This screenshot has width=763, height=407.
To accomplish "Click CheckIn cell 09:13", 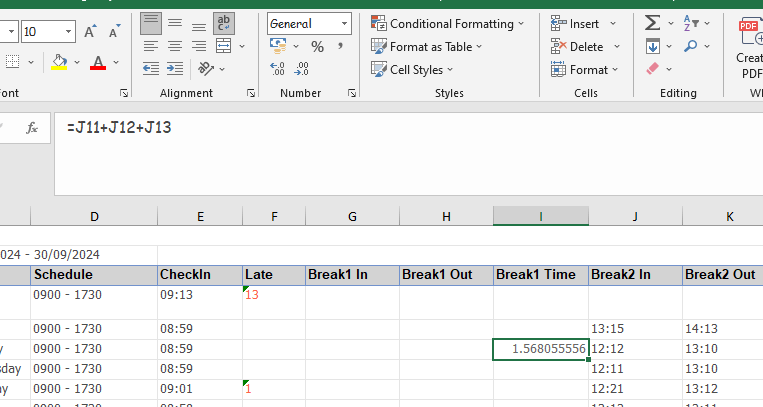I will click(200, 302).
